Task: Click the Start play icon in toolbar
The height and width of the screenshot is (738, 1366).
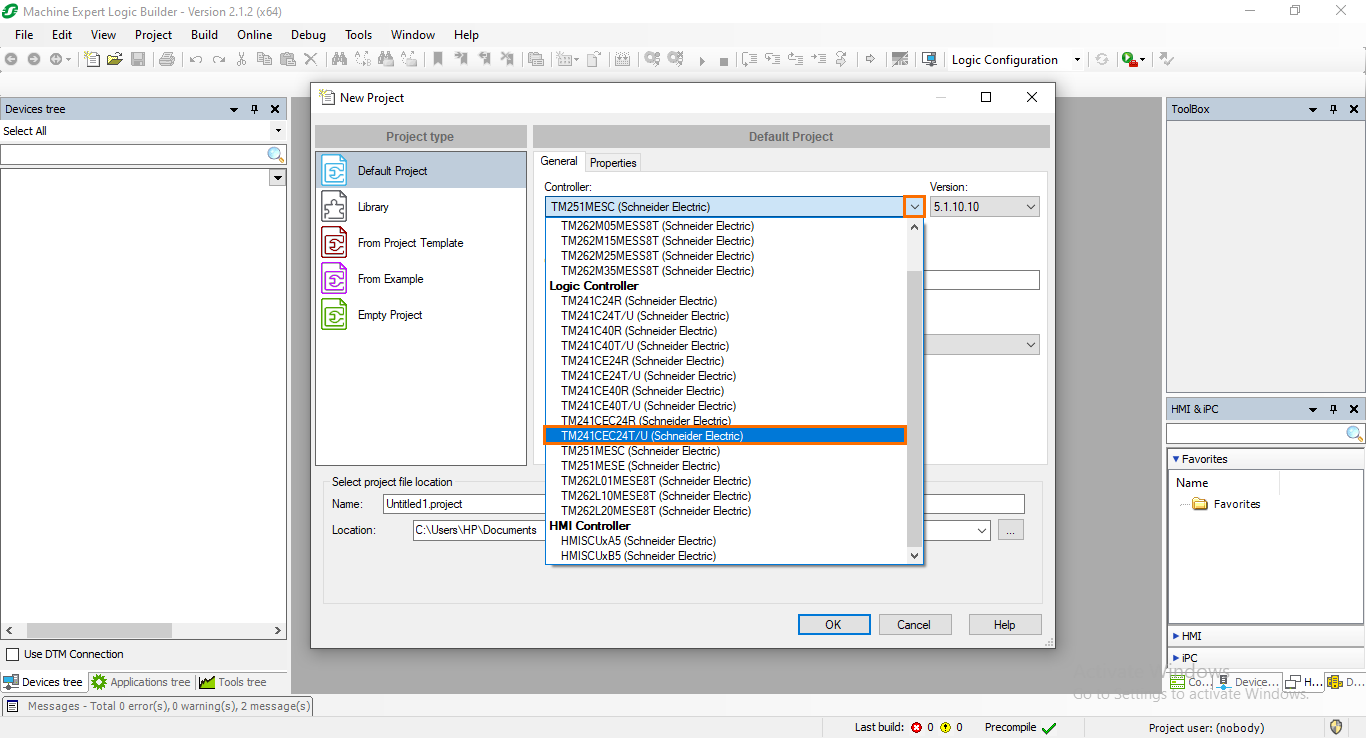Action: (x=701, y=60)
